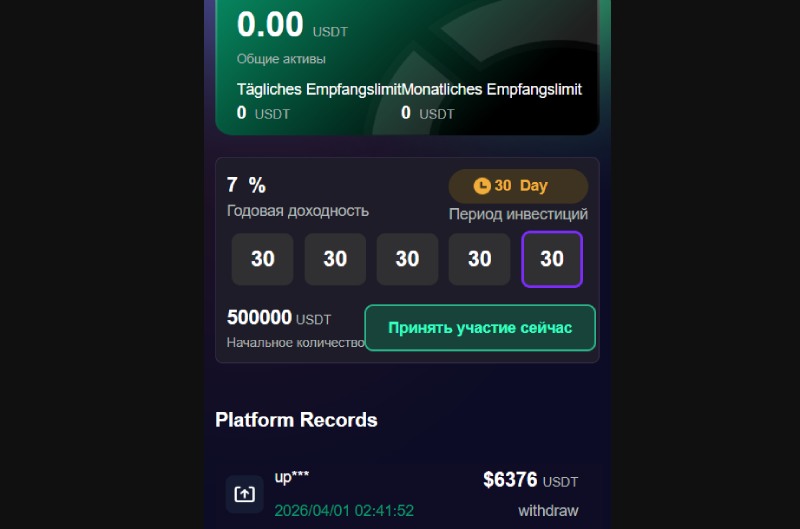Click the 2026/04/01 02:41:52 timestamp
The width and height of the screenshot is (800, 529).
[344, 511]
